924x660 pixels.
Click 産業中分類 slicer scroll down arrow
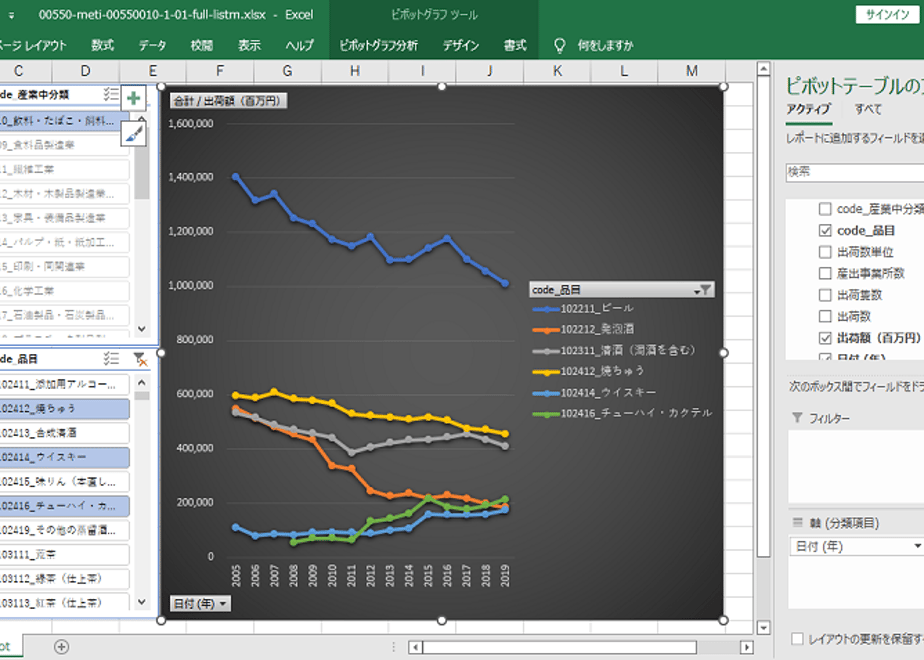tap(141, 329)
